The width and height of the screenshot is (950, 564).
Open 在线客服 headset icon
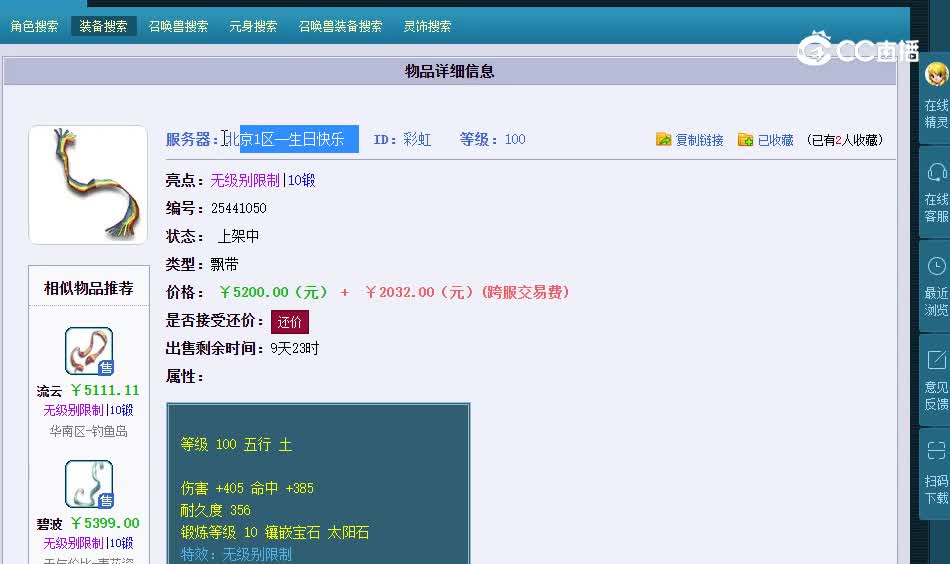[x=937, y=171]
